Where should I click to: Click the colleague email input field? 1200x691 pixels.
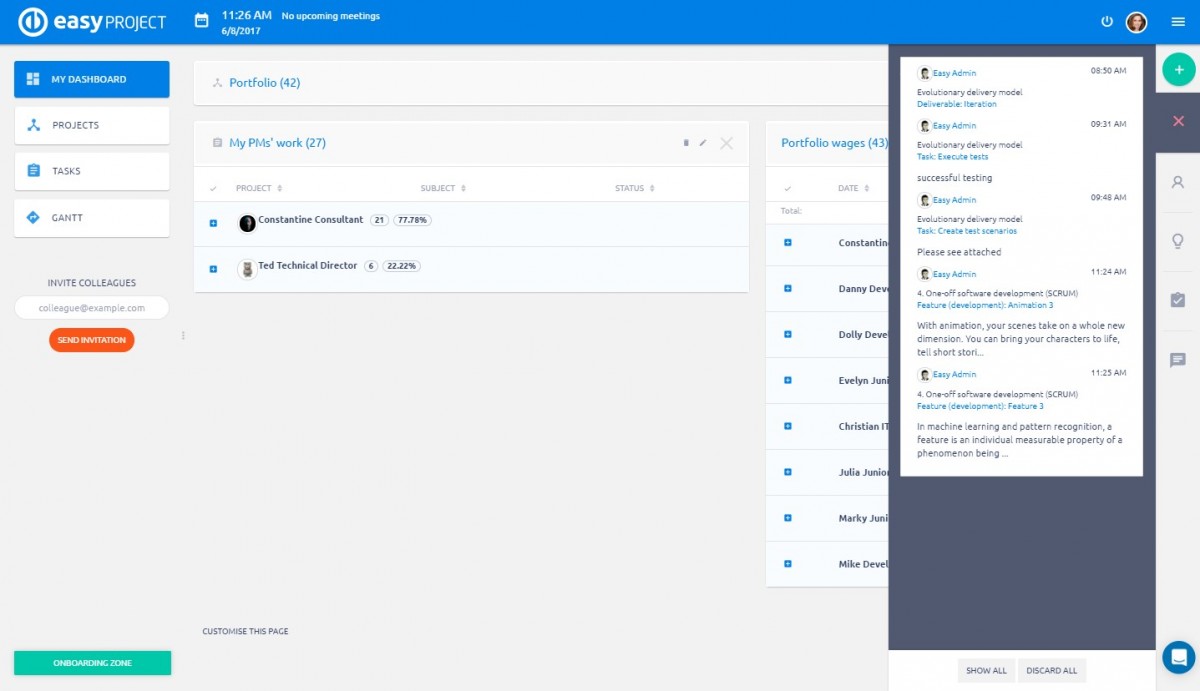[x=92, y=308]
